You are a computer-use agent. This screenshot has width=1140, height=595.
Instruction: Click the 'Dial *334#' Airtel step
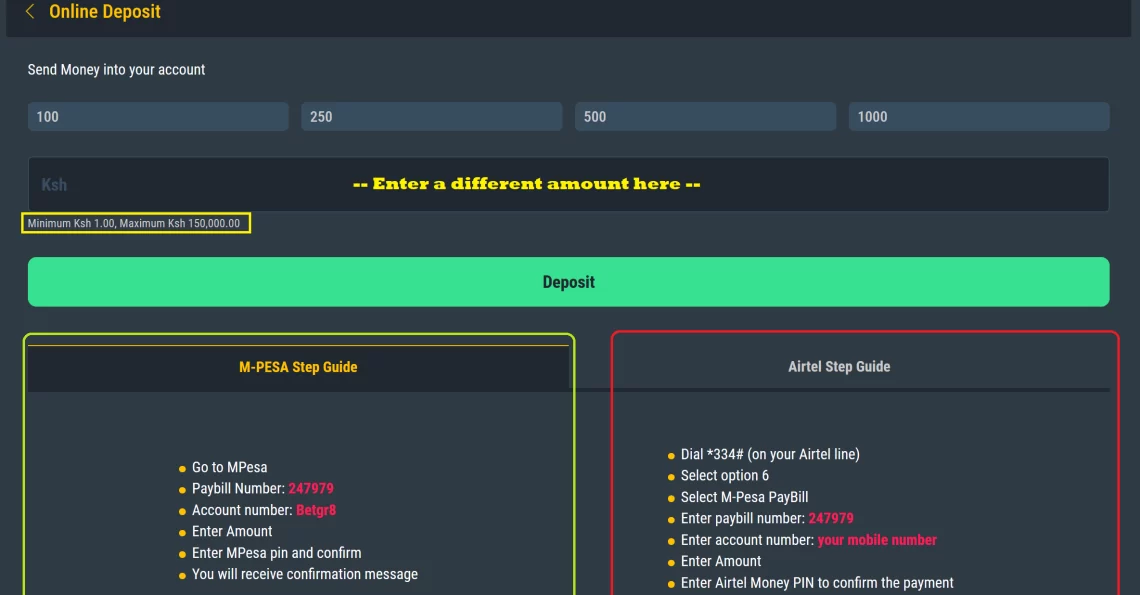[770, 455]
